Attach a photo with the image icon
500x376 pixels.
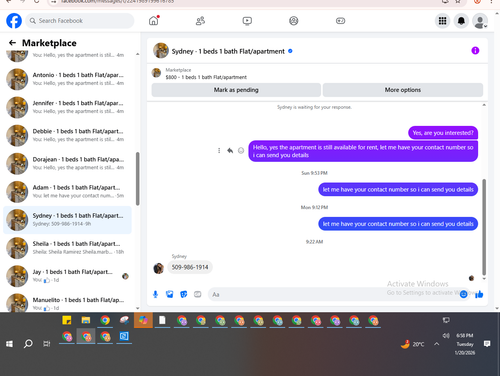coord(170,294)
